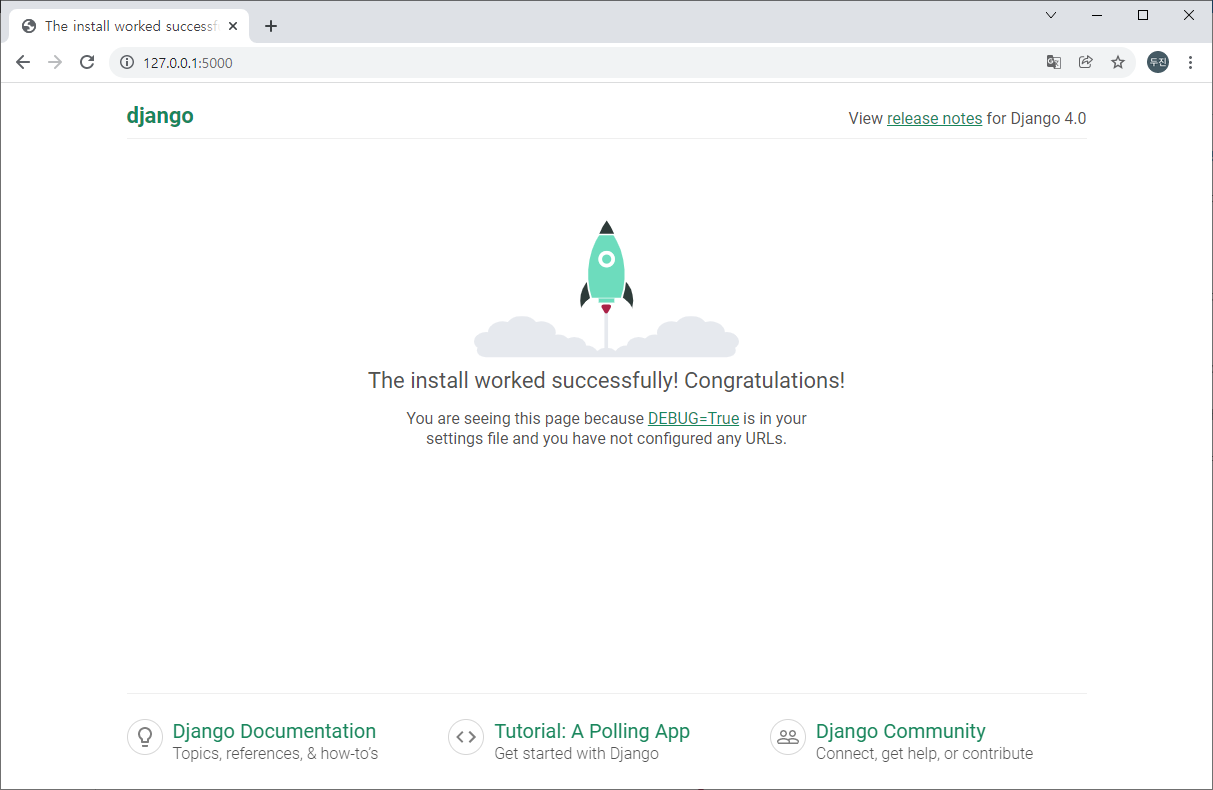
Task: Click the code brackets tutorial icon
Action: (466, 737)
